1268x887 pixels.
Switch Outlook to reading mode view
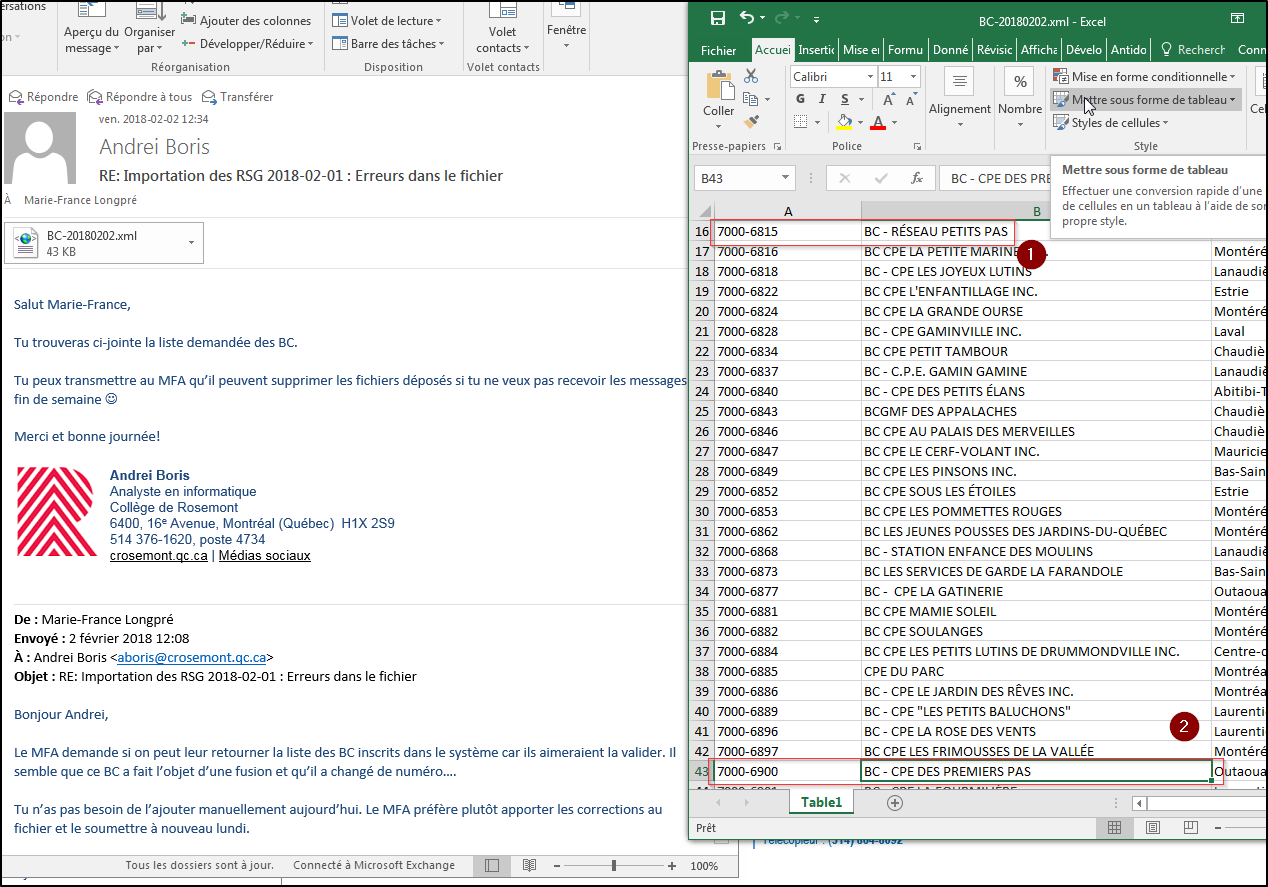tap(529, 865)
